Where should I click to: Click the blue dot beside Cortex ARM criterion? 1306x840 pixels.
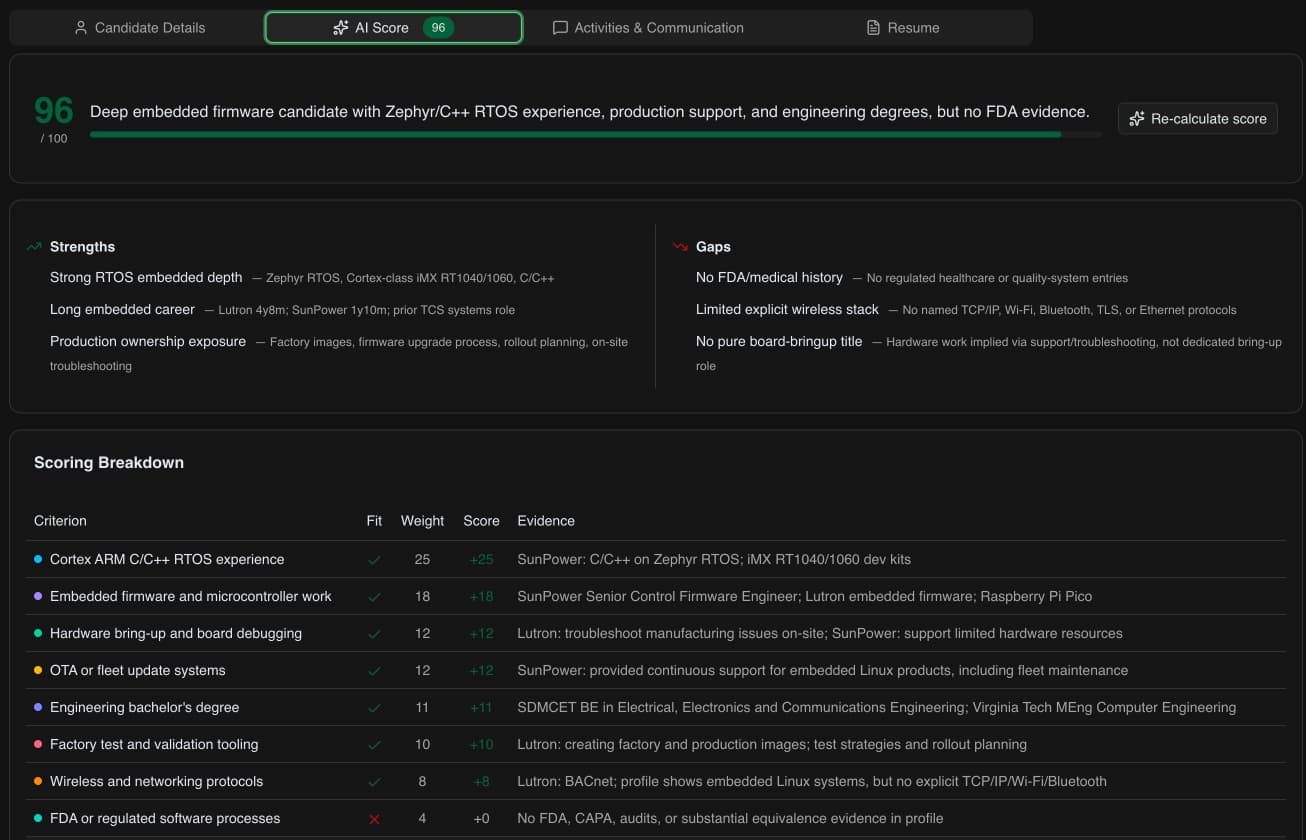click(x=38, y=559)
